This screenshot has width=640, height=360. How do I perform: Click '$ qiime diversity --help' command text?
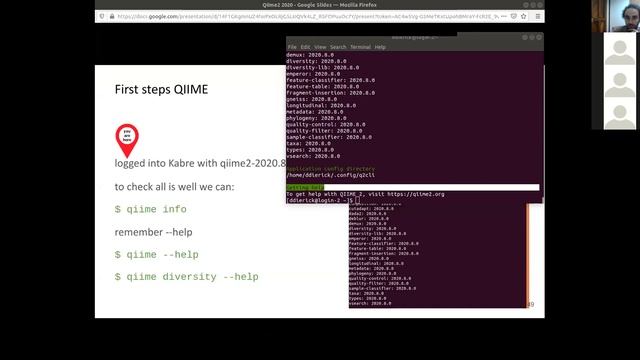(x=187, y=277)
